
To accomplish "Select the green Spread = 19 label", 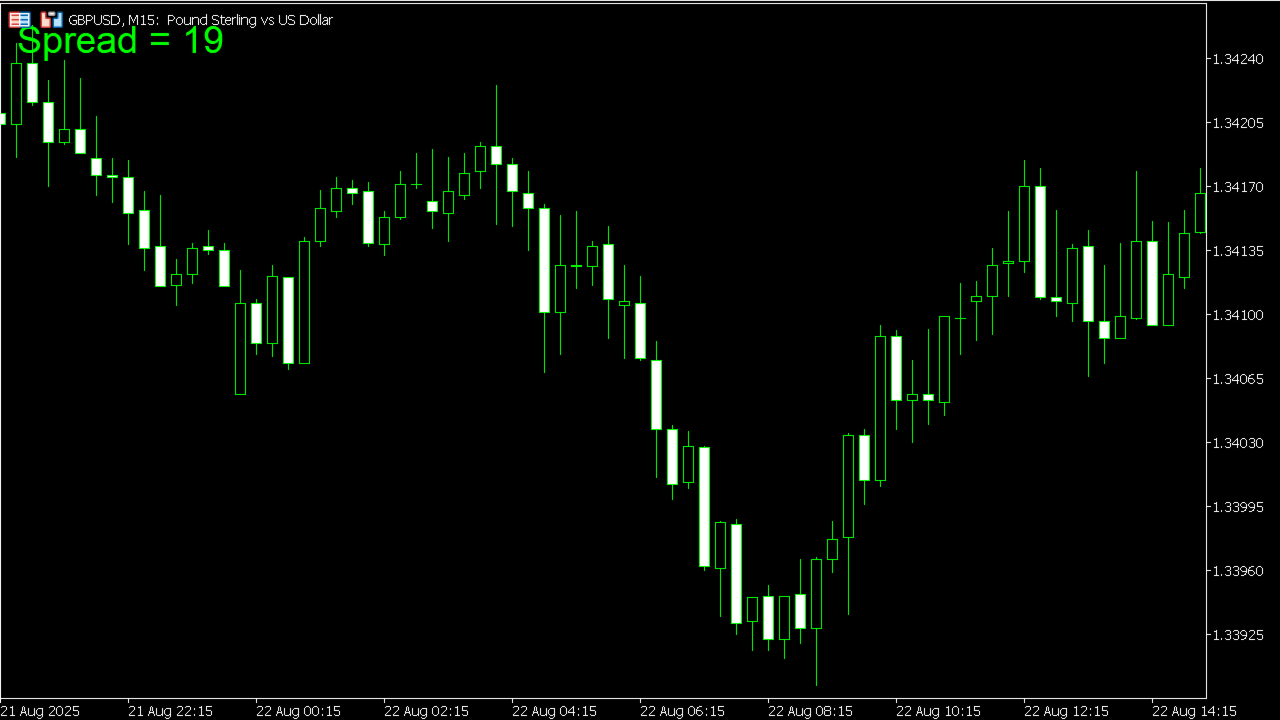I will [x=120, y=41].
